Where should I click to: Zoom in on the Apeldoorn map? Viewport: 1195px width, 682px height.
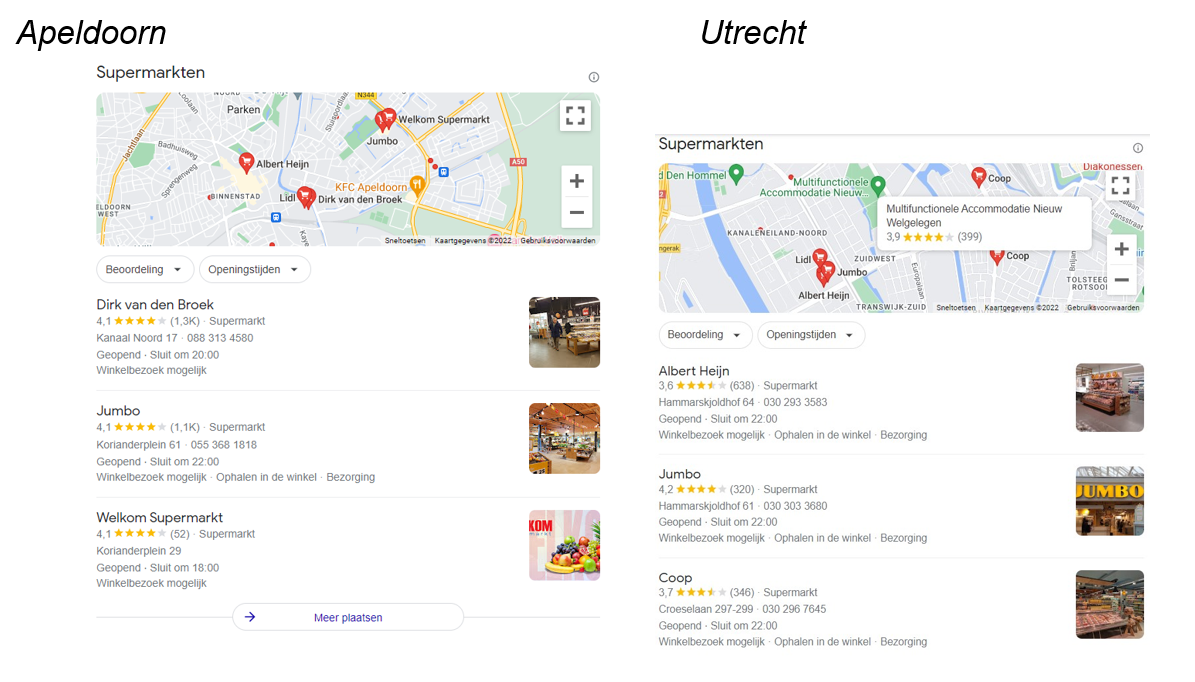pos(577,181)
